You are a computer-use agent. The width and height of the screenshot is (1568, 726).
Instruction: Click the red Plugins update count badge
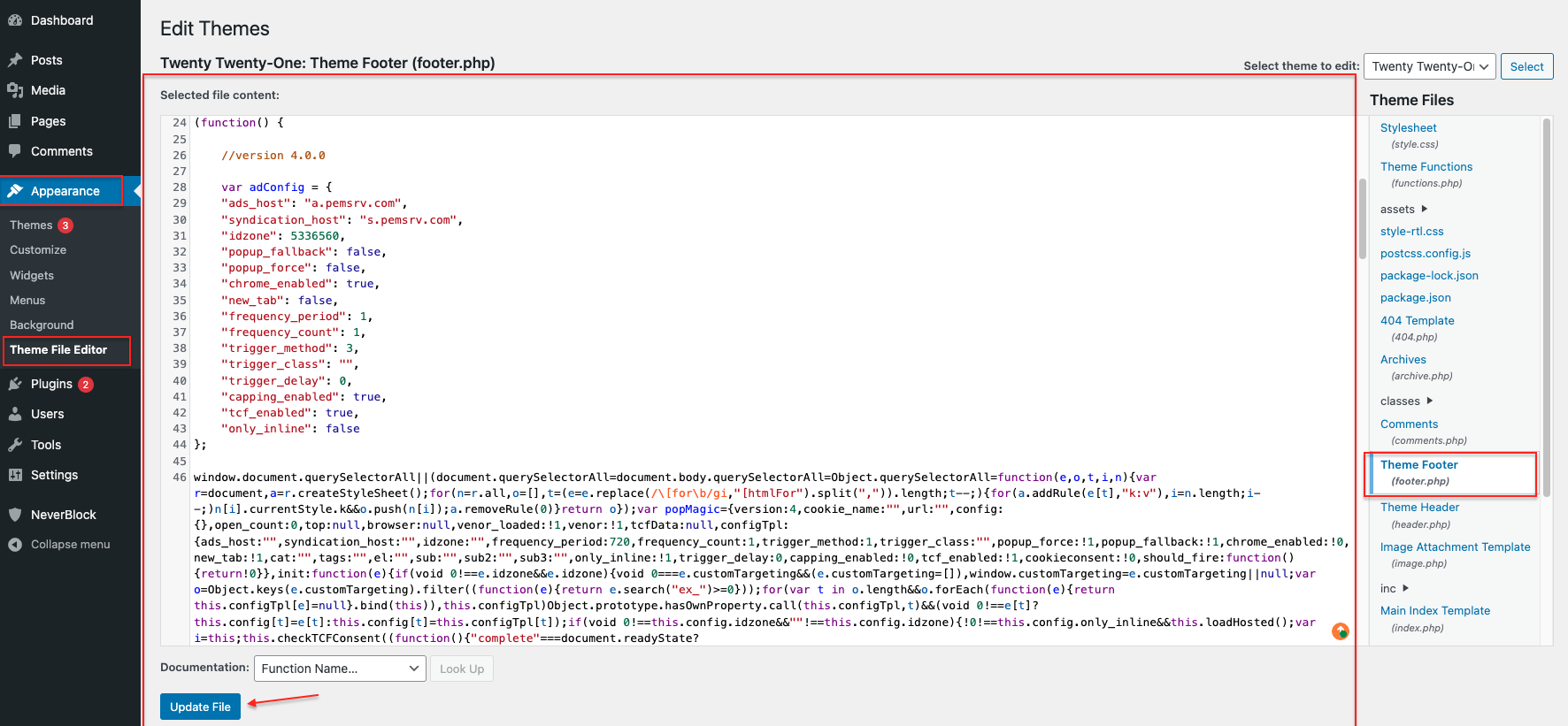pos(86,385)
